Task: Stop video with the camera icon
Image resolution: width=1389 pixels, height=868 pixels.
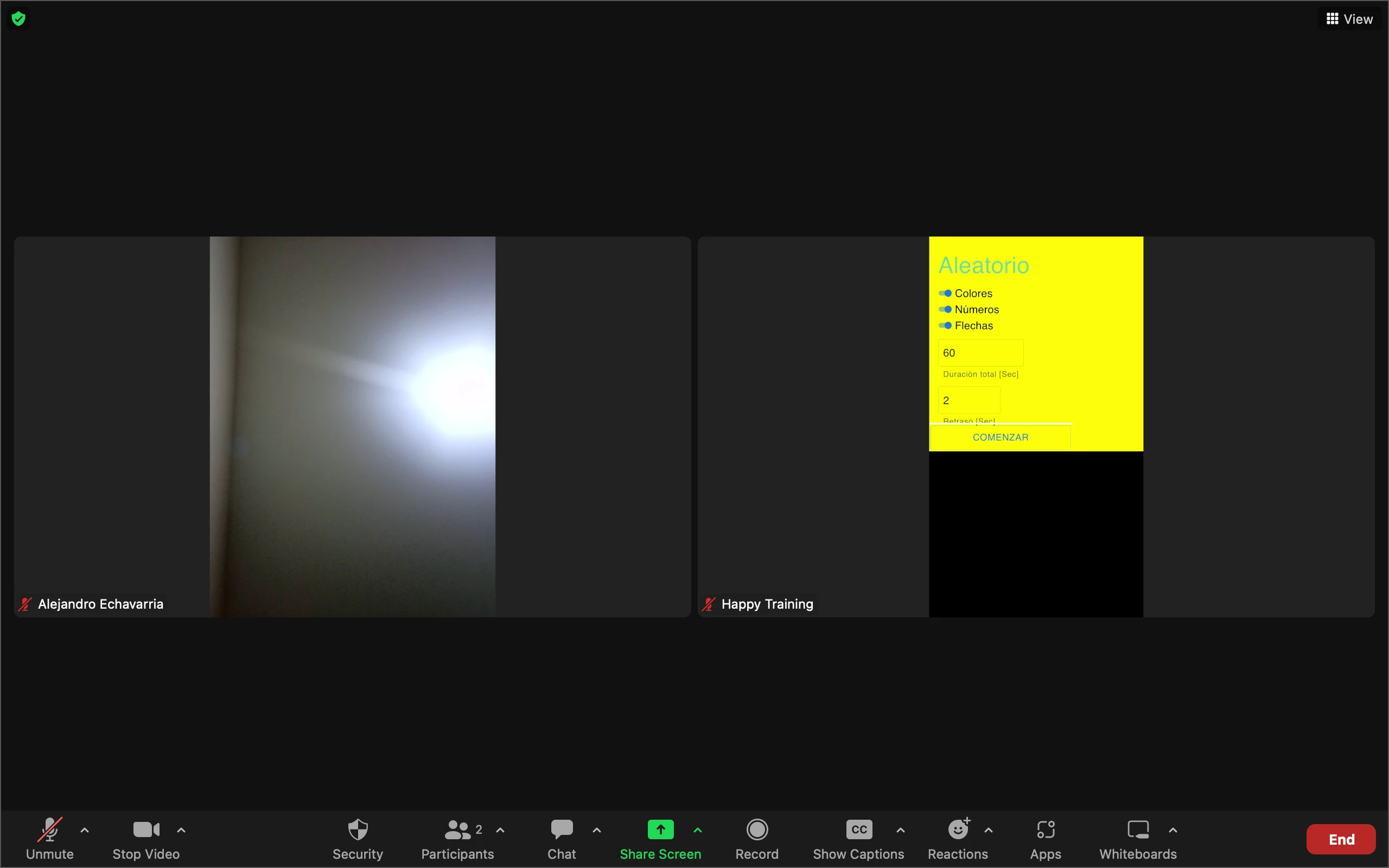Action: 146,829
